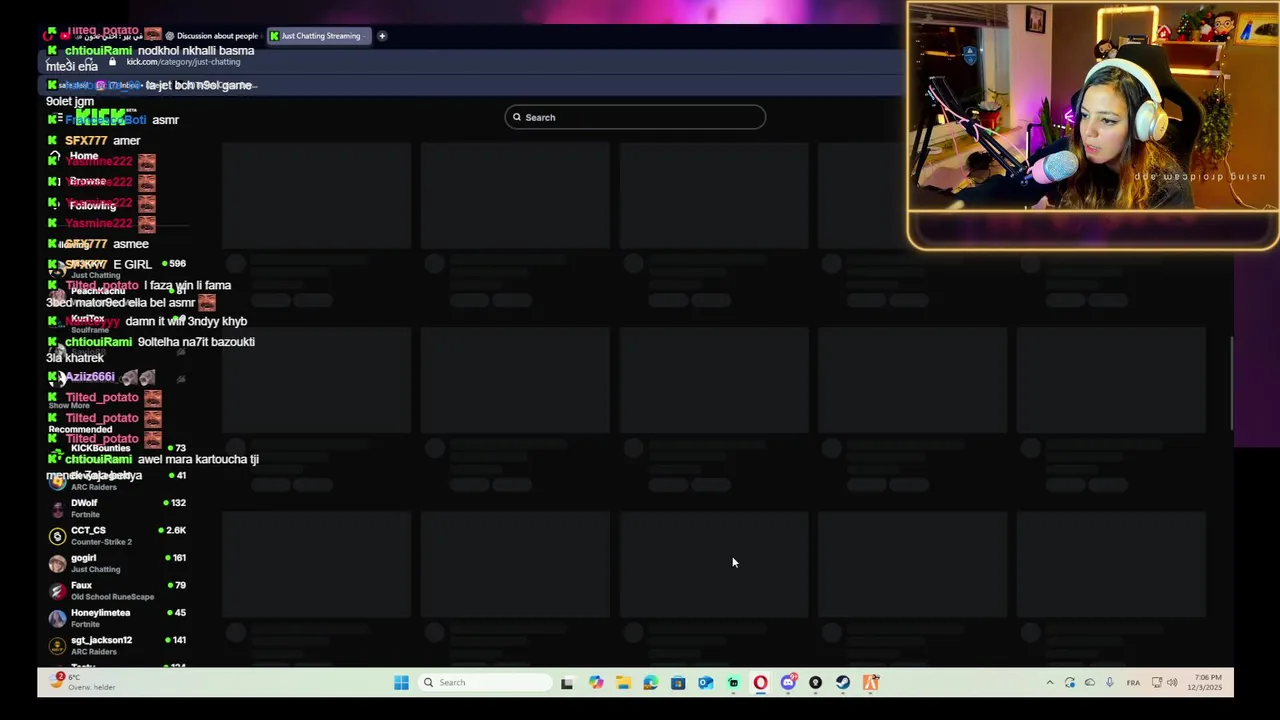Click sgt_jackson12 channel avatar
The image size is (1280, 720).
(x=57, y=646)
